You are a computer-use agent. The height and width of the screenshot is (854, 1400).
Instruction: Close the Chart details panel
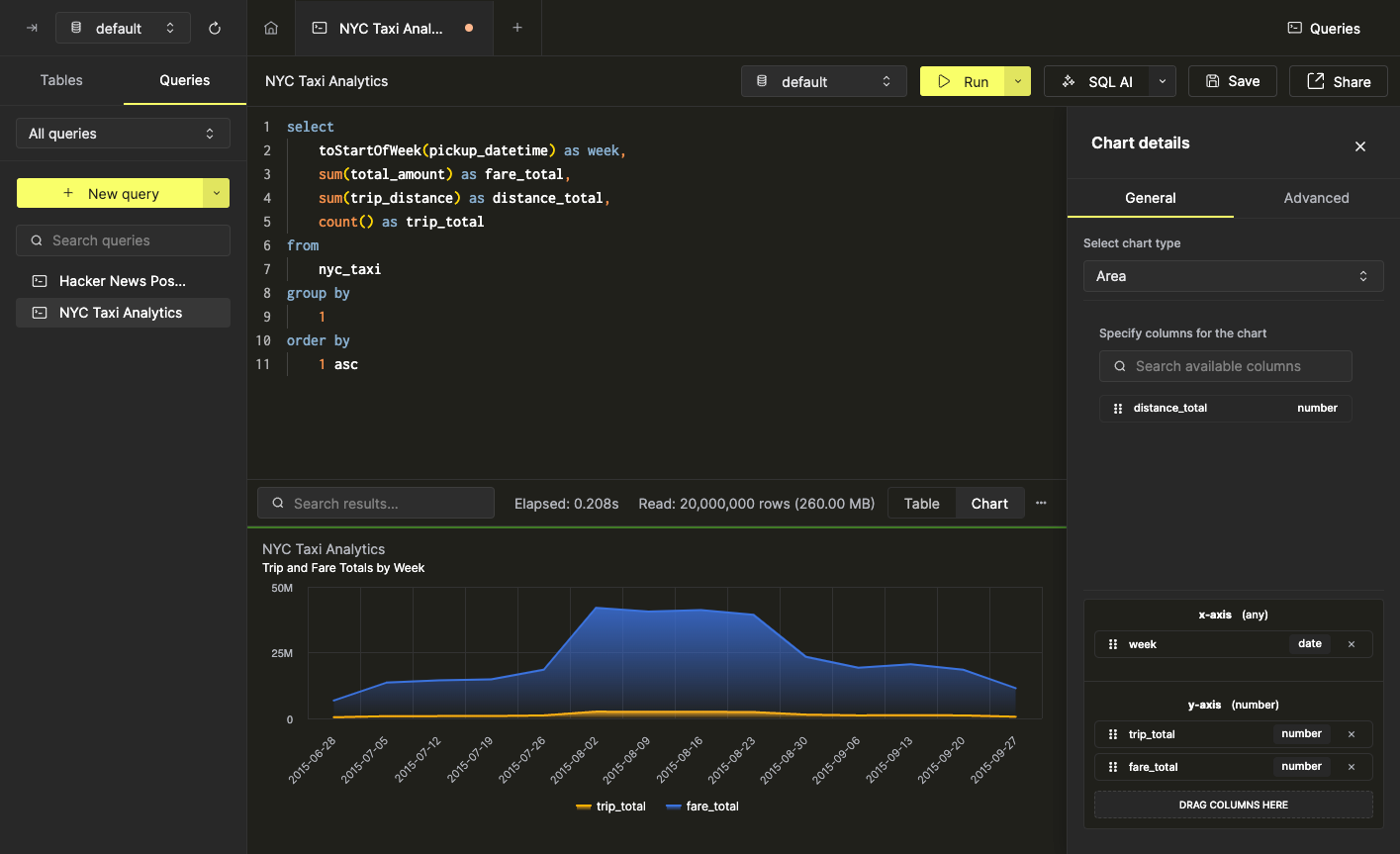click(1360, 146)
